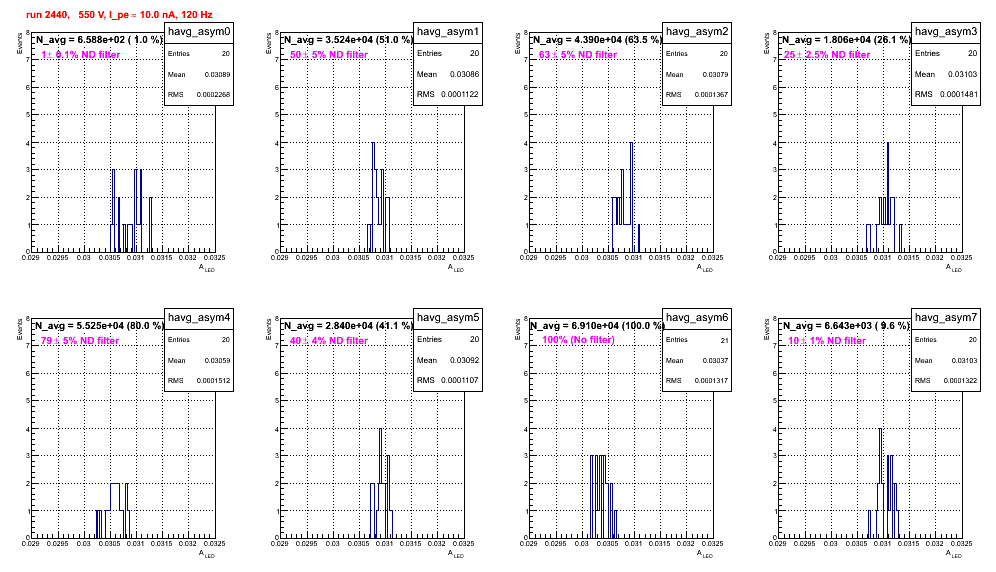
Task: Pick RMS value 0.0001122
Action: point(462,95)
